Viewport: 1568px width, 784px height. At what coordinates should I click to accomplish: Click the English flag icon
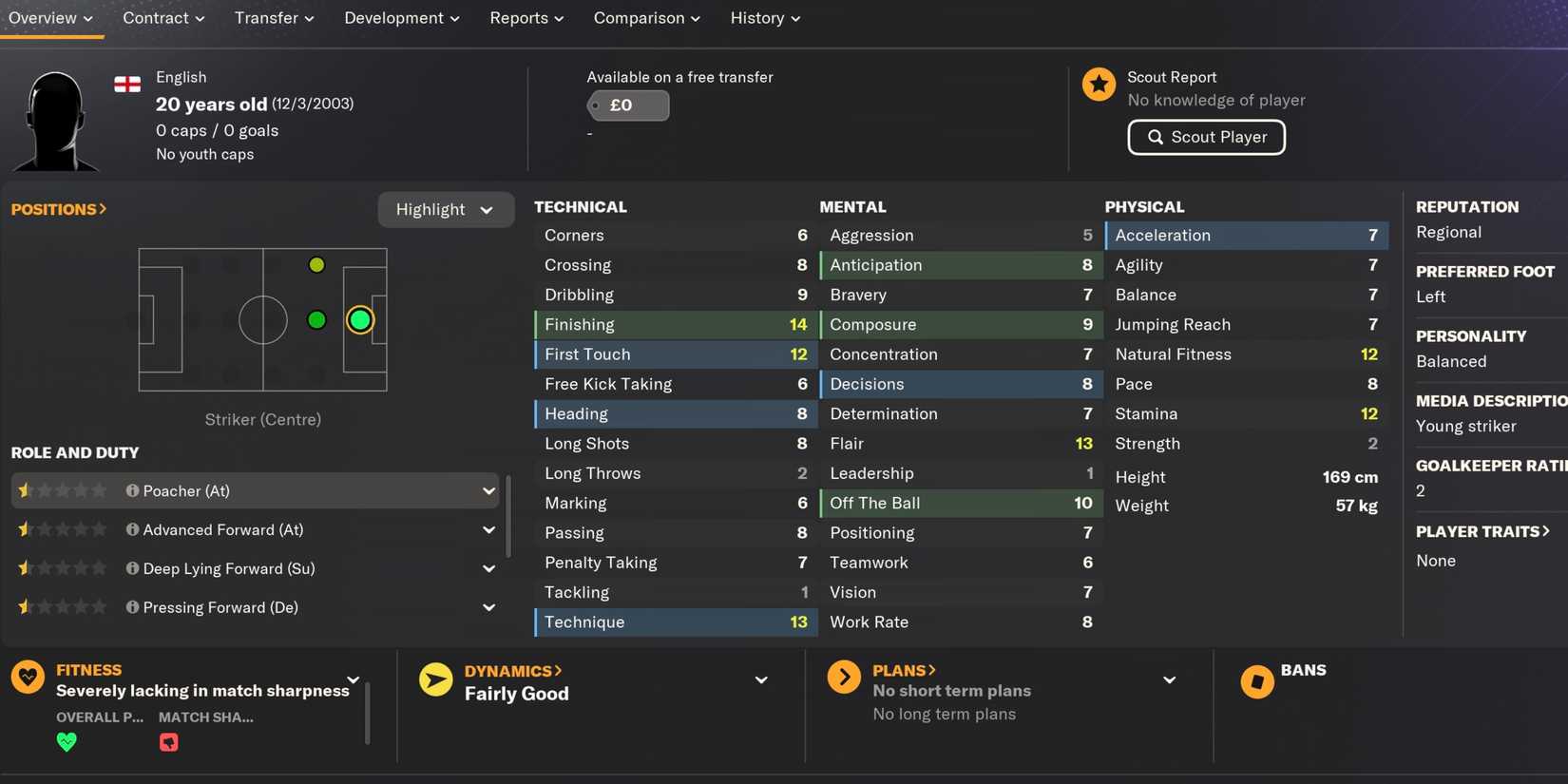[x=126, y=83]
